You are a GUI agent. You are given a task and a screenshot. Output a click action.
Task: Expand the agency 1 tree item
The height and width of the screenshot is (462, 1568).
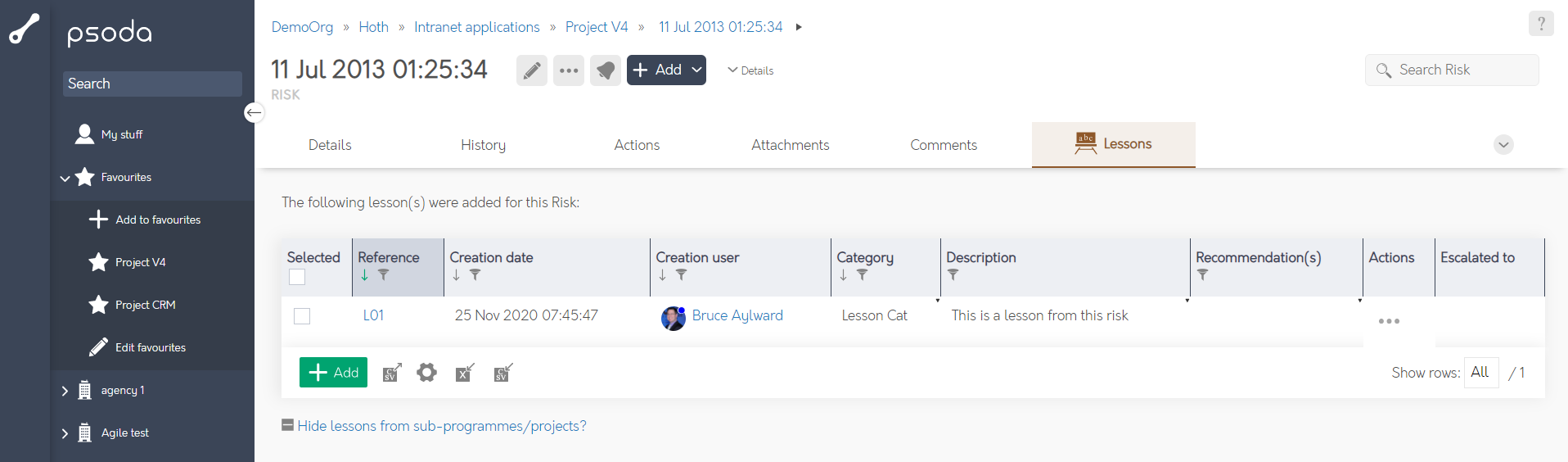65,391
